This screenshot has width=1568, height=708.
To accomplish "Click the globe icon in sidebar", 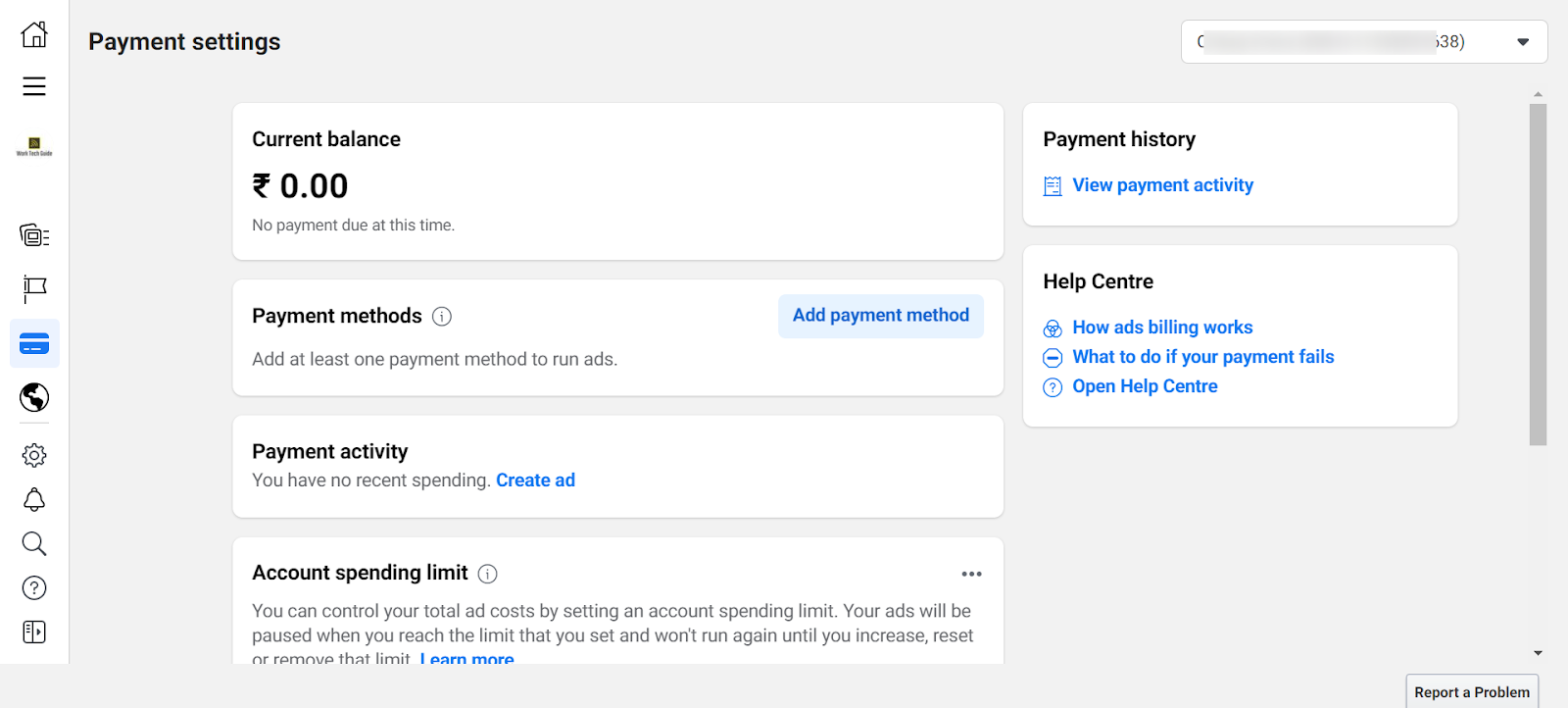I will tap(34, 397).
